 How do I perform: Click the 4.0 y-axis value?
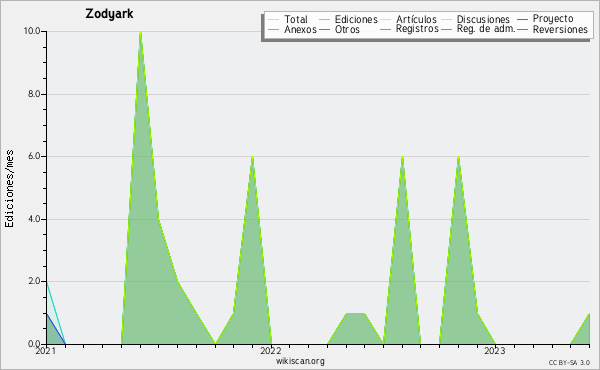tap(34, 219)
